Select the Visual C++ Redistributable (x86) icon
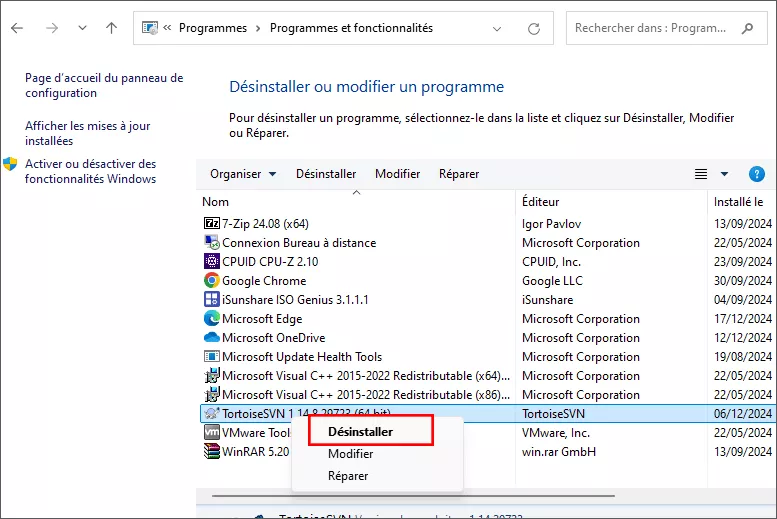This screenshot has height=519, width=777. (x=212, y=395)
